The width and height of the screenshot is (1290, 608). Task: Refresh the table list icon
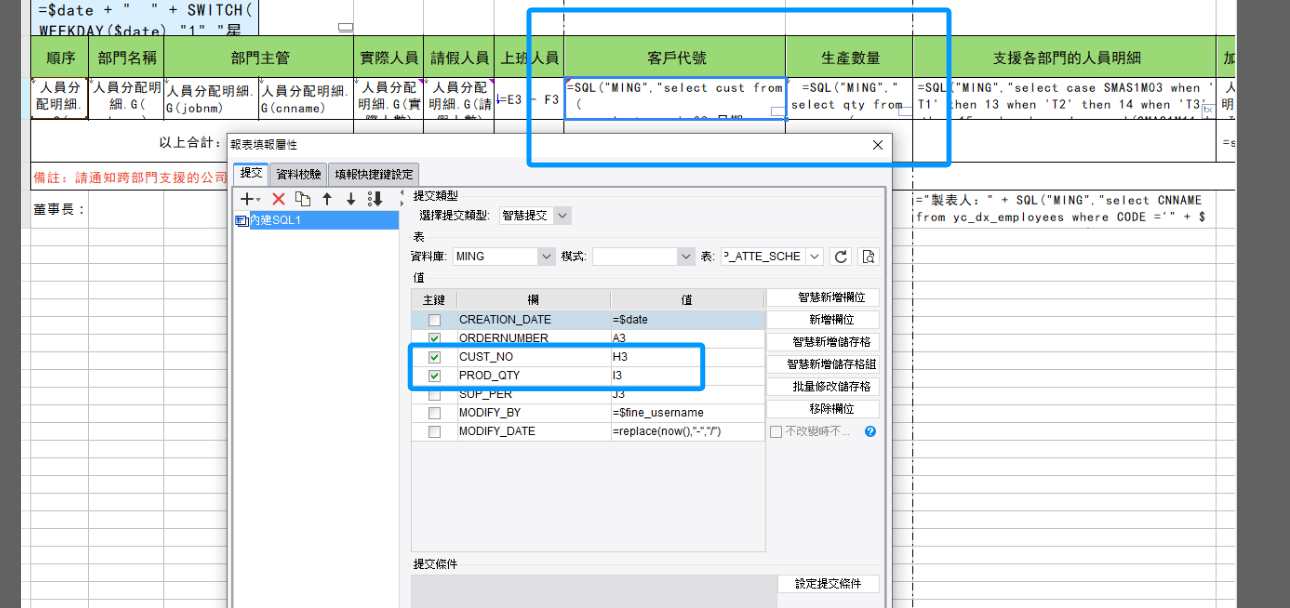point(841,257)
